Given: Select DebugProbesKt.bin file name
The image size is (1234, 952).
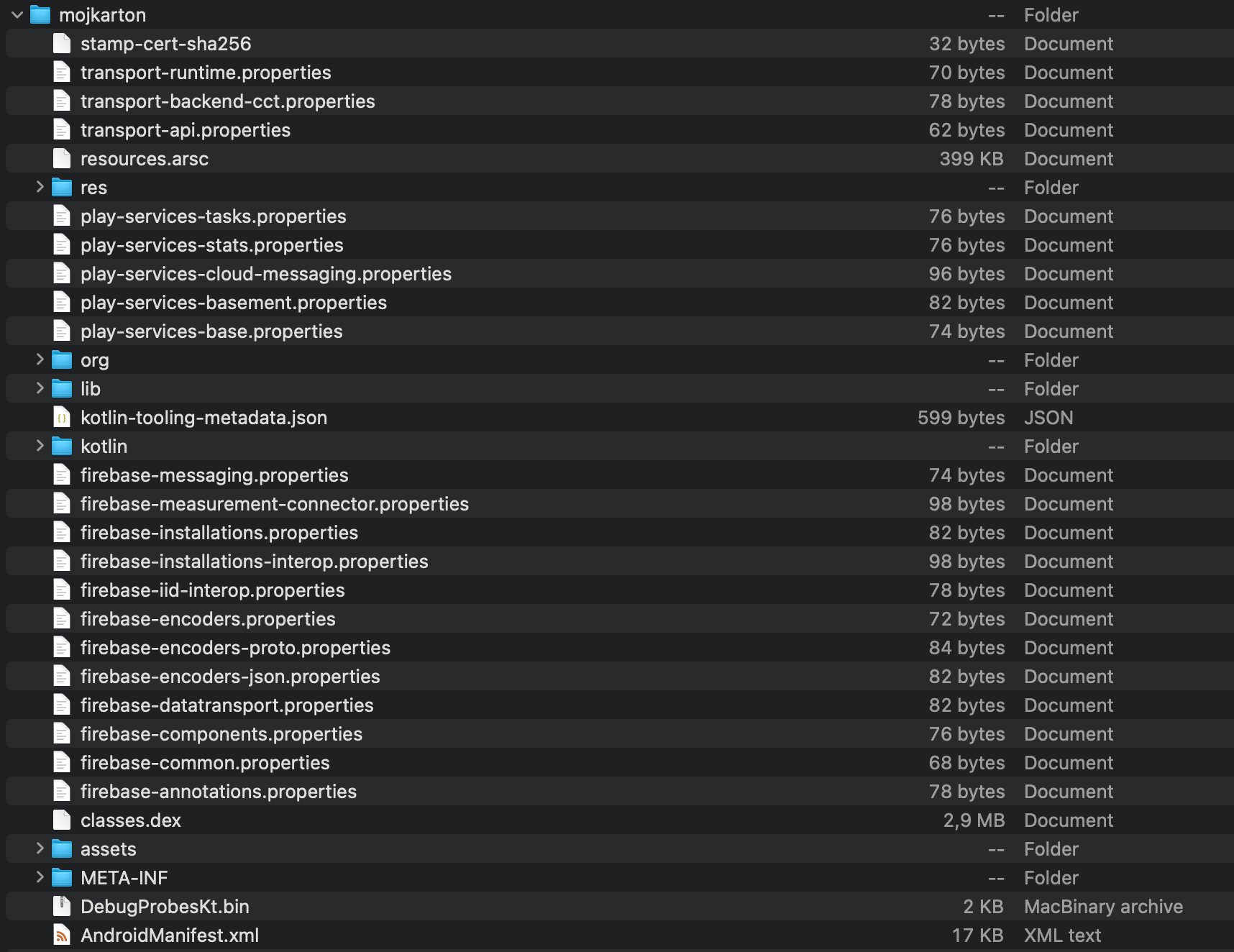Looking at the screenshot, I should pos(165,907).
